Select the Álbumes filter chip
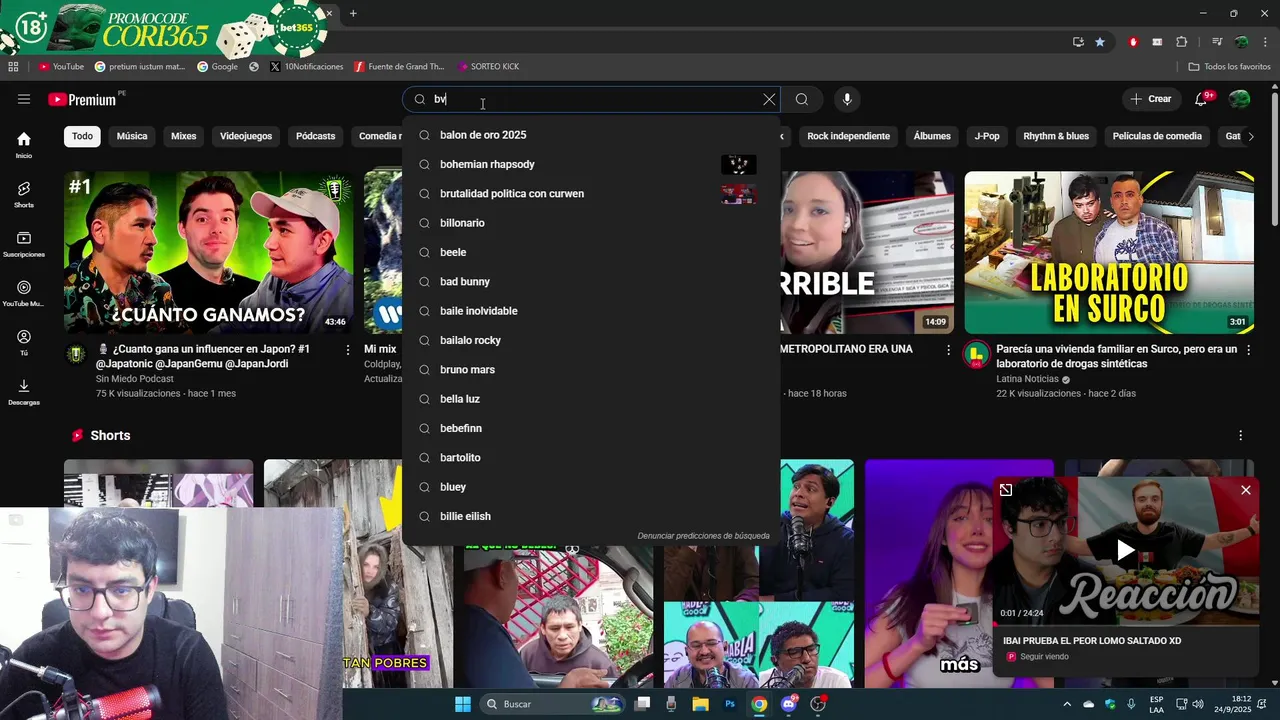Screen dimensions: 1280x720 (932, 136)
